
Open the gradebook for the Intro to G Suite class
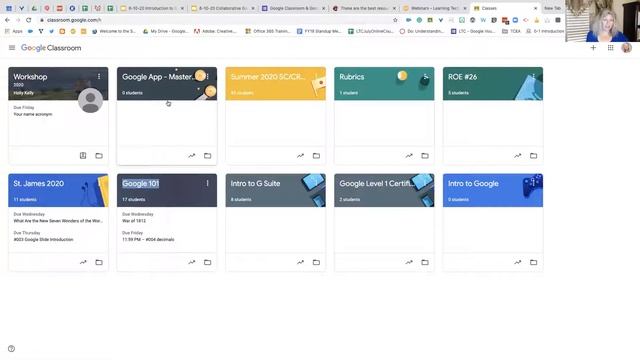tap(300, 262)
